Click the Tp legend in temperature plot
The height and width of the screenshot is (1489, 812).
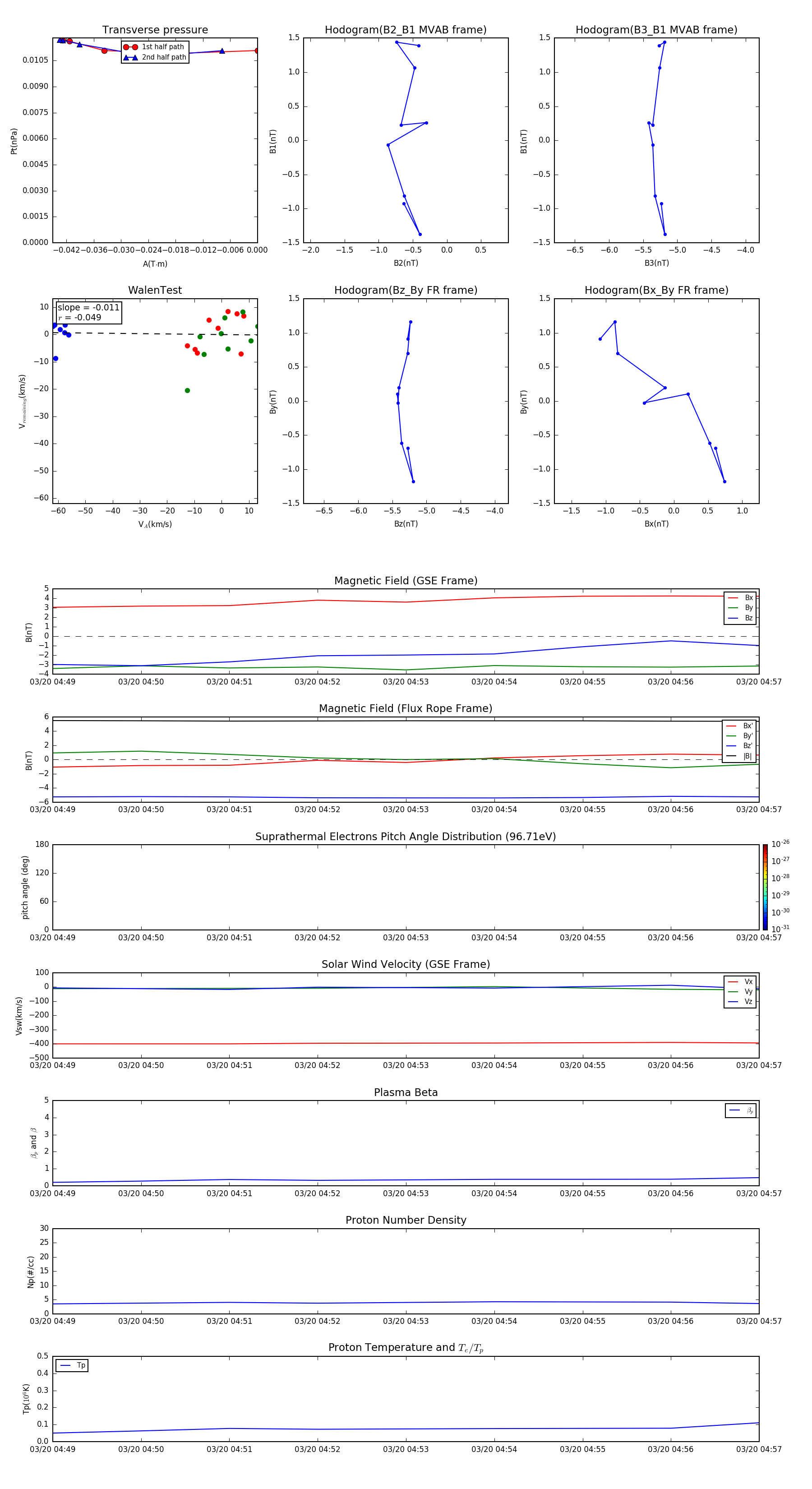coord(72,1365)
